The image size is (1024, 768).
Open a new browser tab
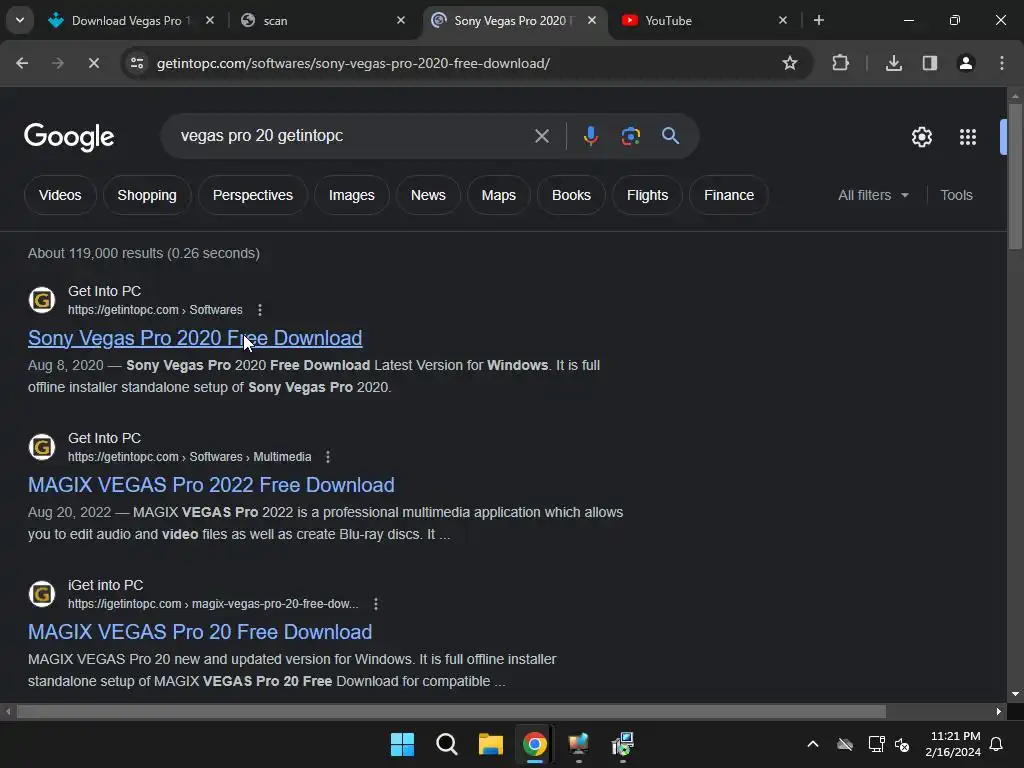(x=818, y=20)
